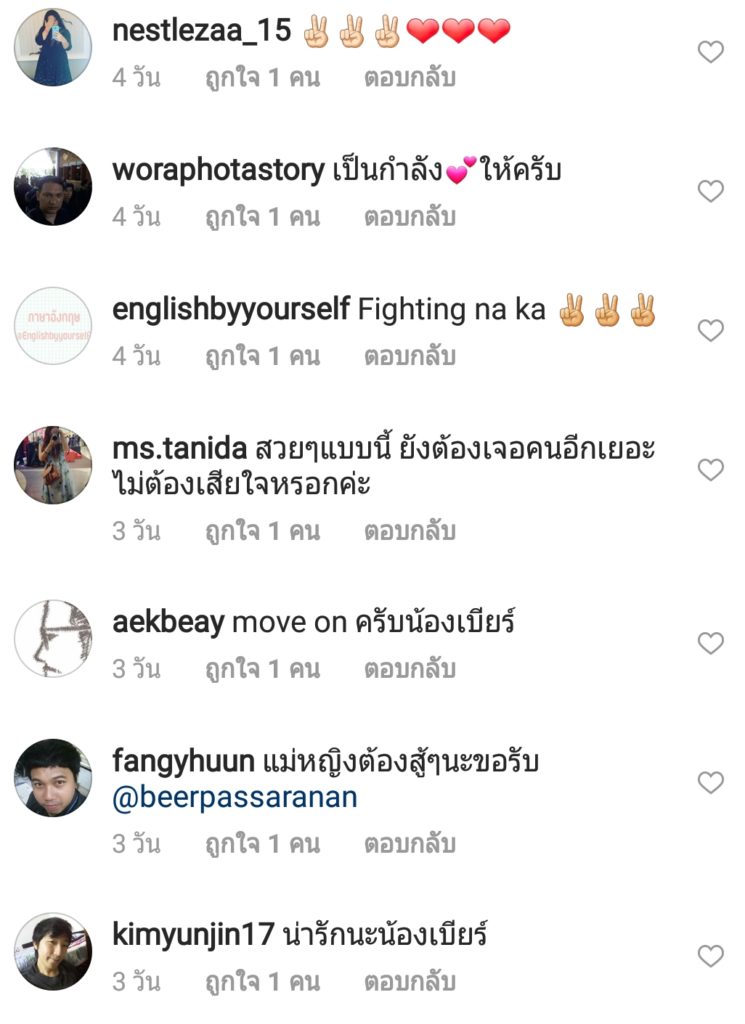Like aekbeay's move on comment

[710, 643]
